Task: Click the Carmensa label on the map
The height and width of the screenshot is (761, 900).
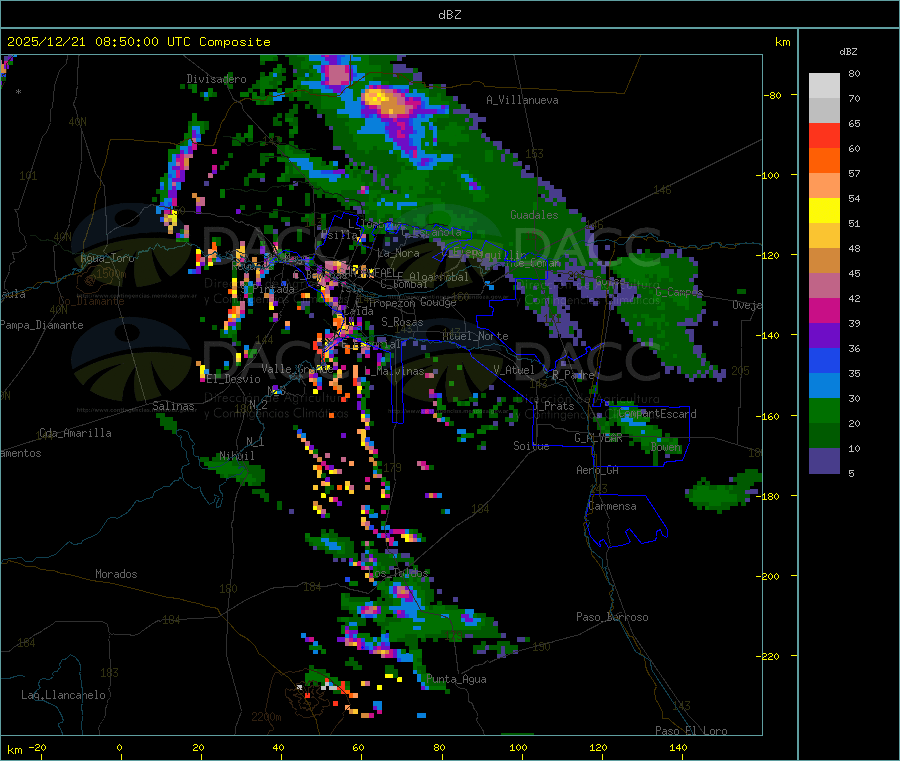Action: [612, 506]
